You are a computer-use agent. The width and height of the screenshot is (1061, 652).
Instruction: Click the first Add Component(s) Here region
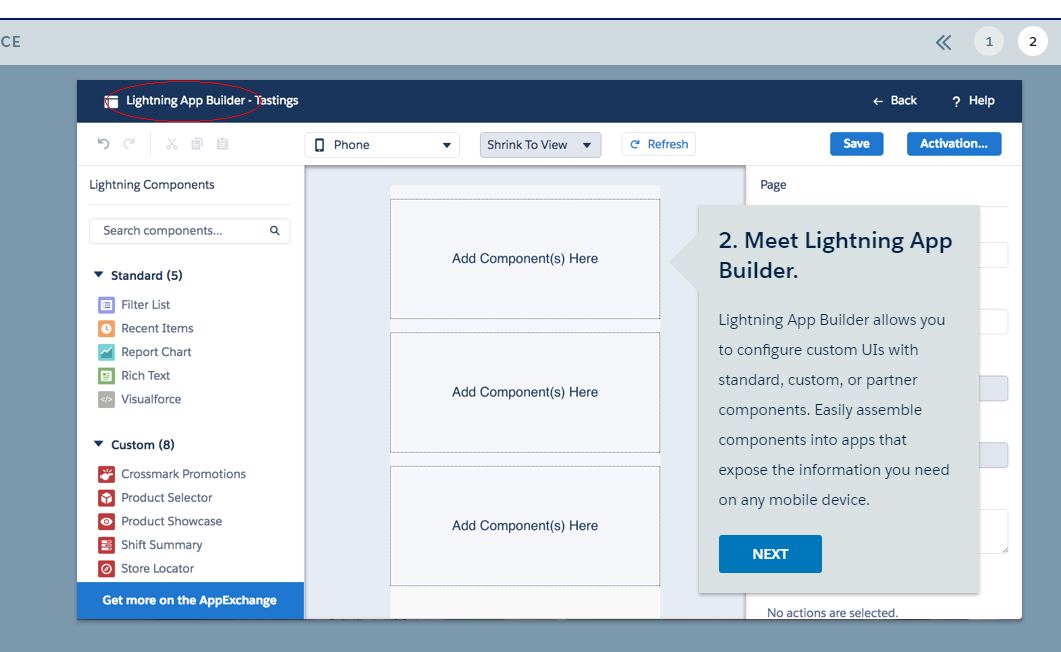click(525, 258)
